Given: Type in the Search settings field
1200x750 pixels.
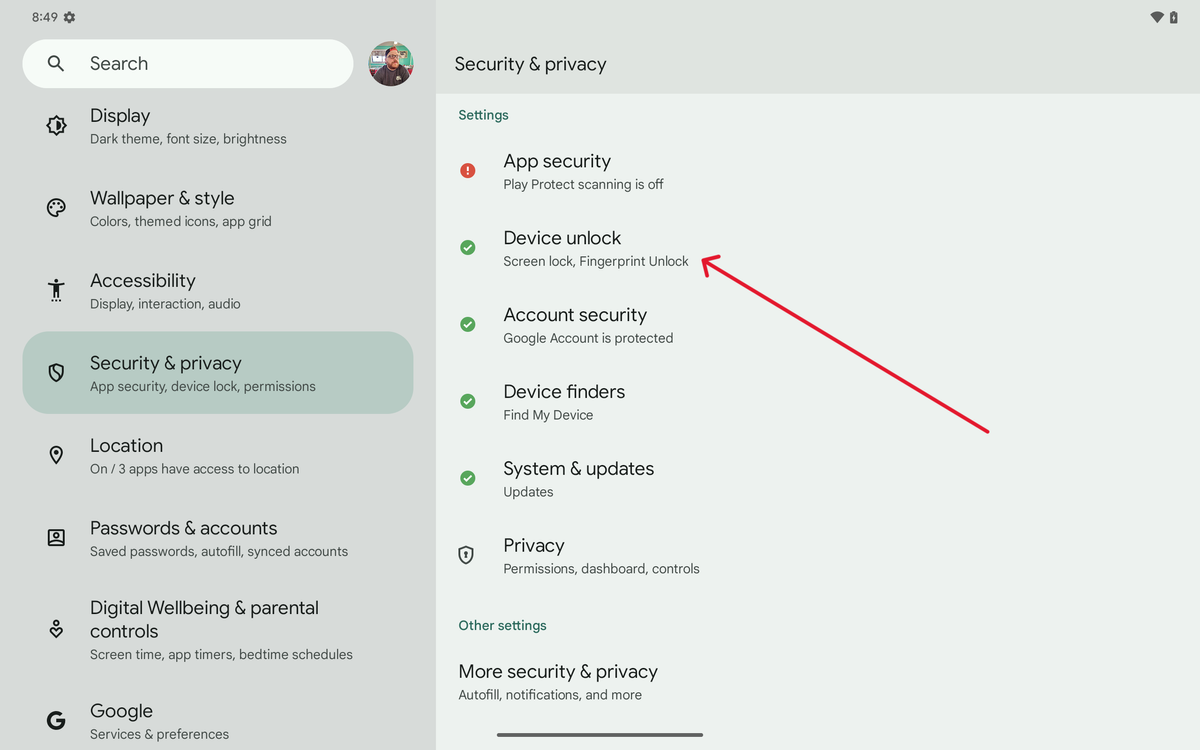Looking at the screenshot, I should 200,64.
